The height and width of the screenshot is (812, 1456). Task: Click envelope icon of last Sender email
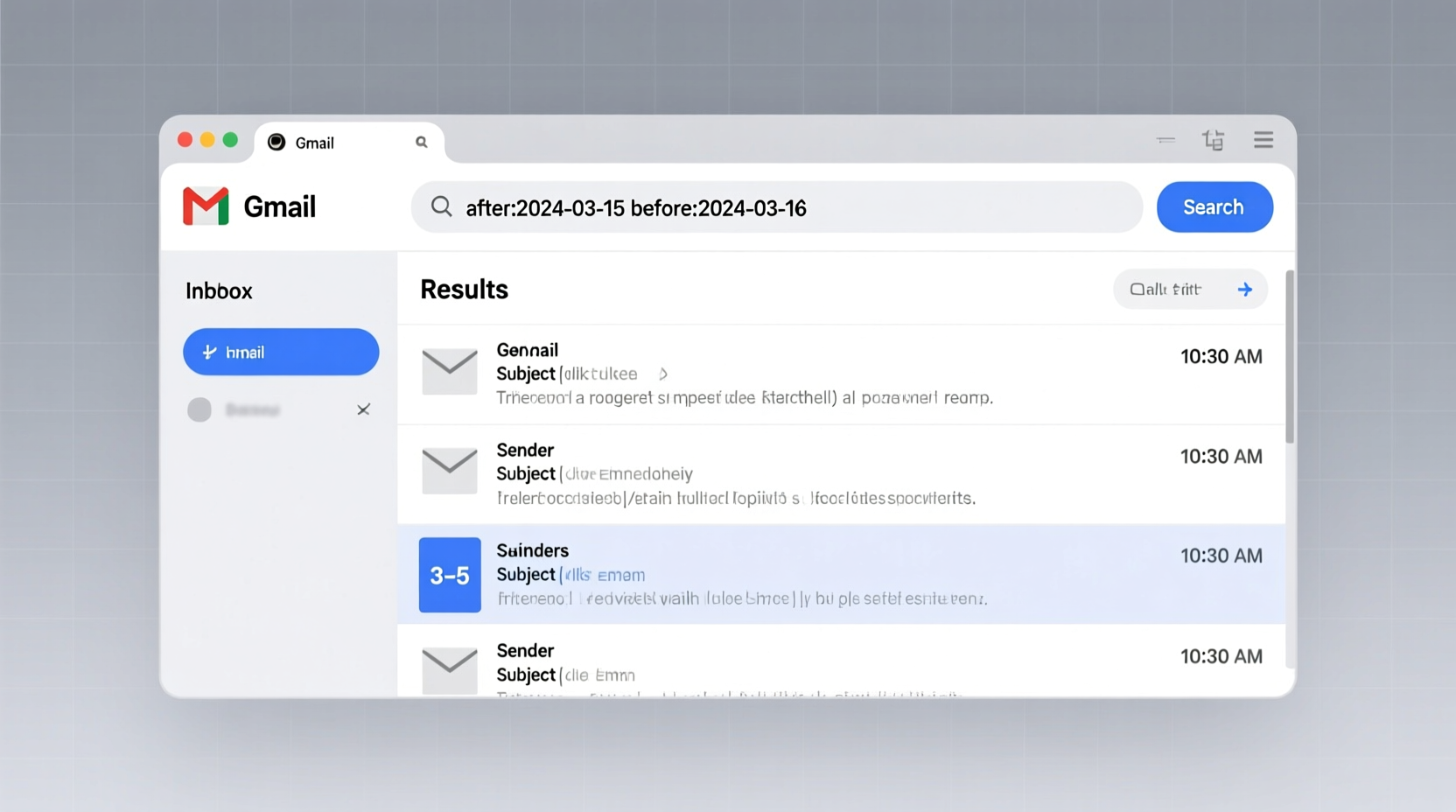pyautogui.click(x=450, y=670)
